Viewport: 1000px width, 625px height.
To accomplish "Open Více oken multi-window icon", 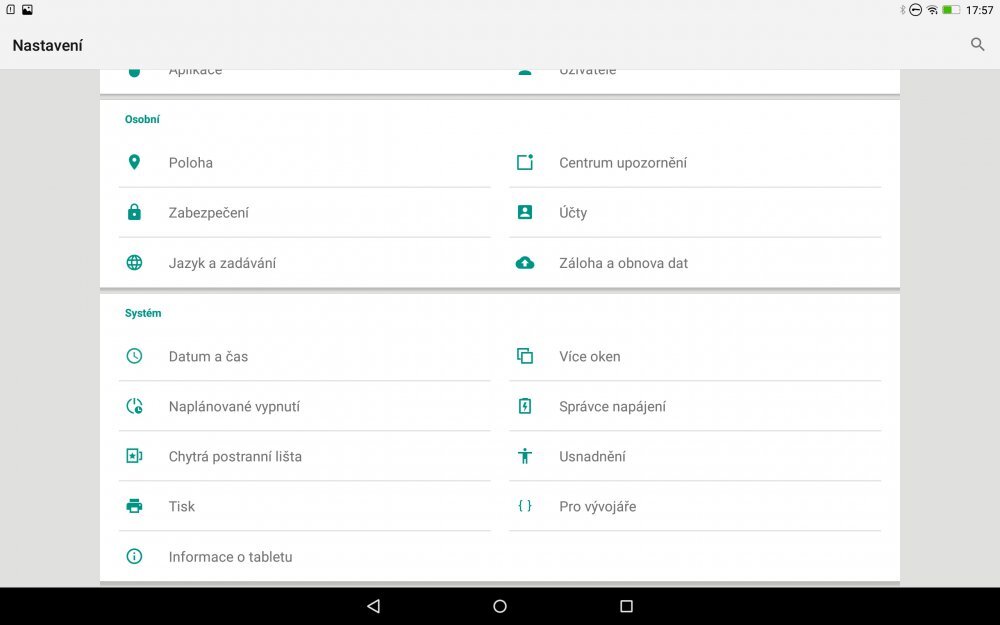I will 524,356.
